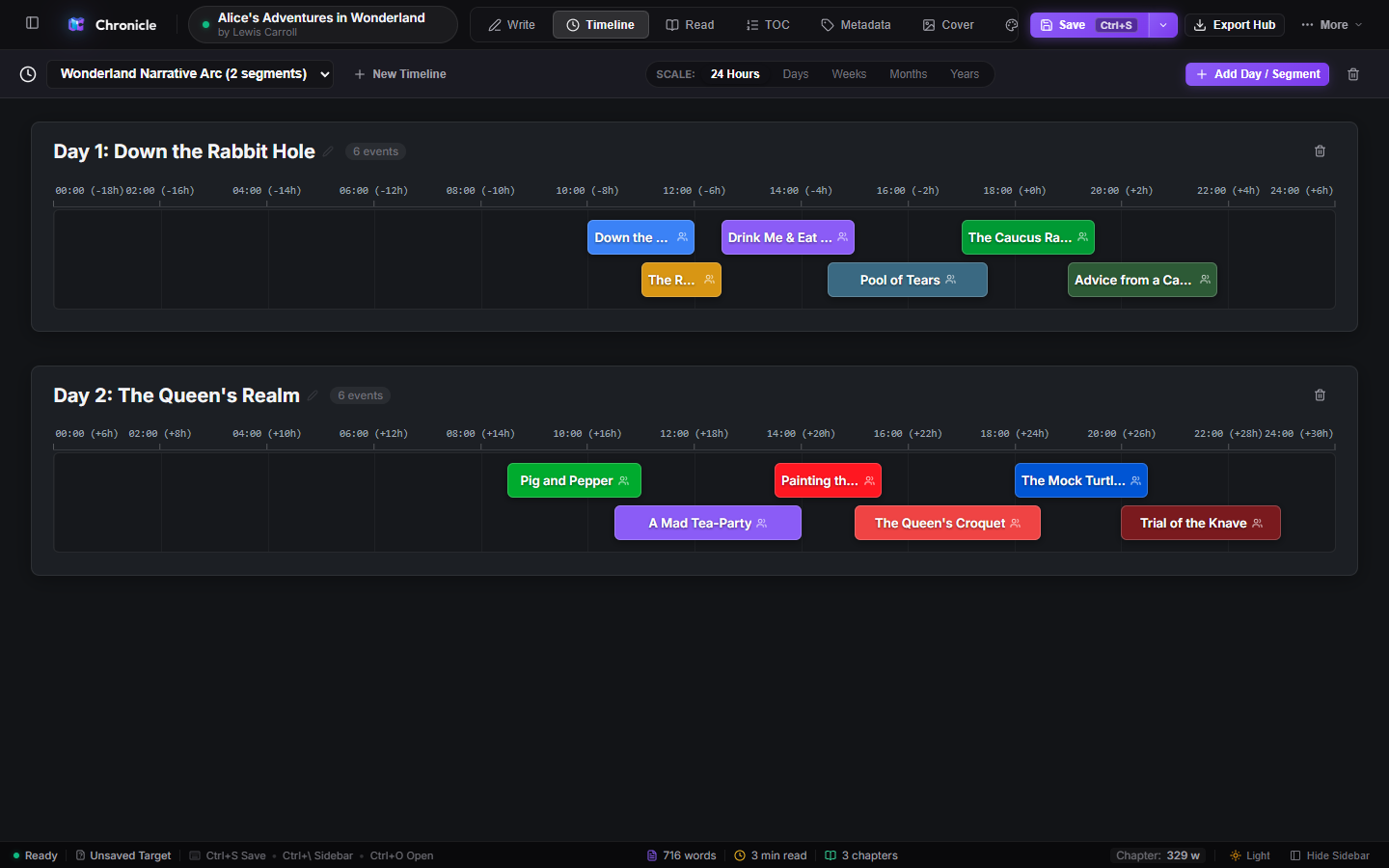Select The Mock Turtl... event block
Screen dimensions: 1389x868
click(1081, 480)
